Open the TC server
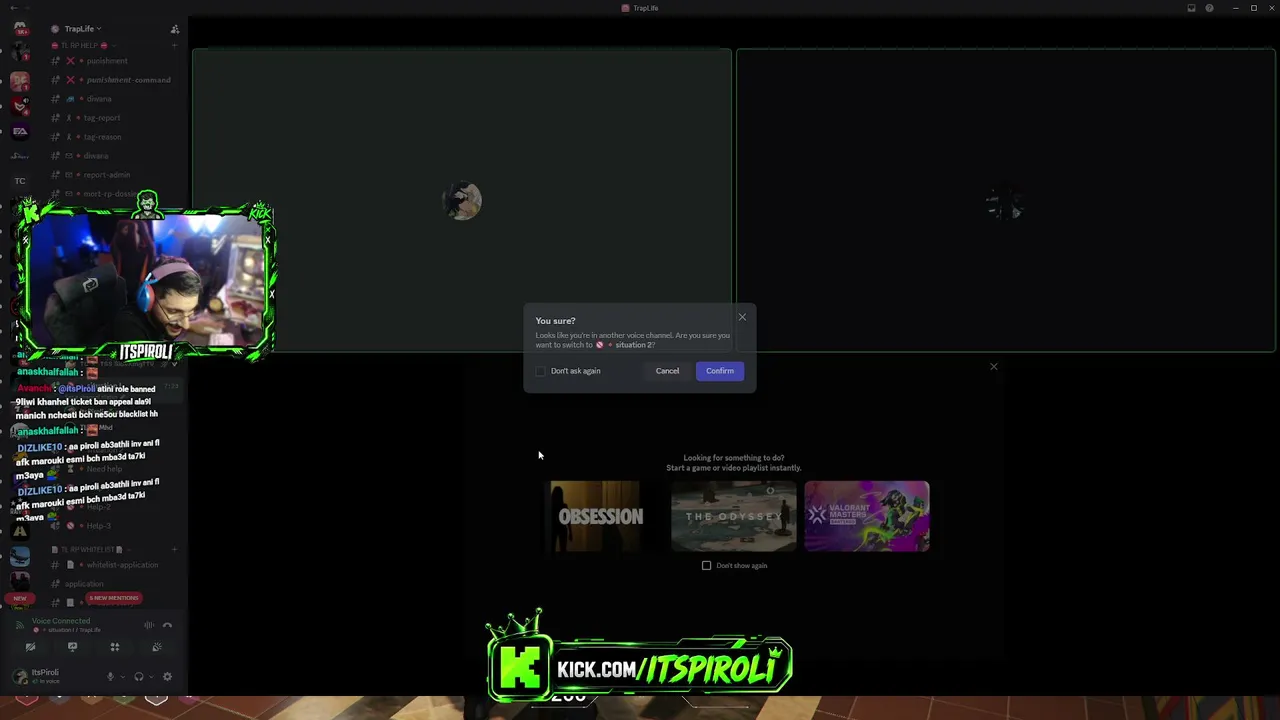This screenshot has width=1280, height=720. (x=20, y=181)
